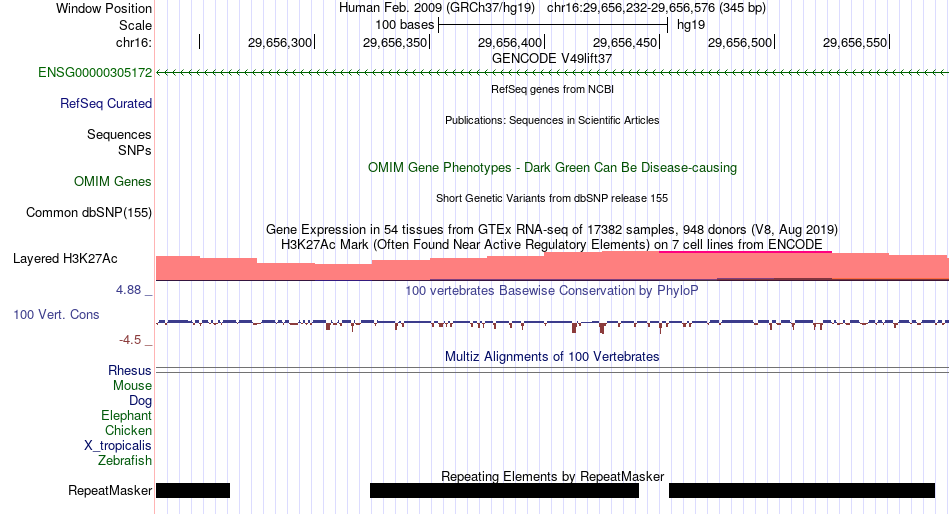Click the Scale label
The image size is (950, 514).
[x=136, y=25]
